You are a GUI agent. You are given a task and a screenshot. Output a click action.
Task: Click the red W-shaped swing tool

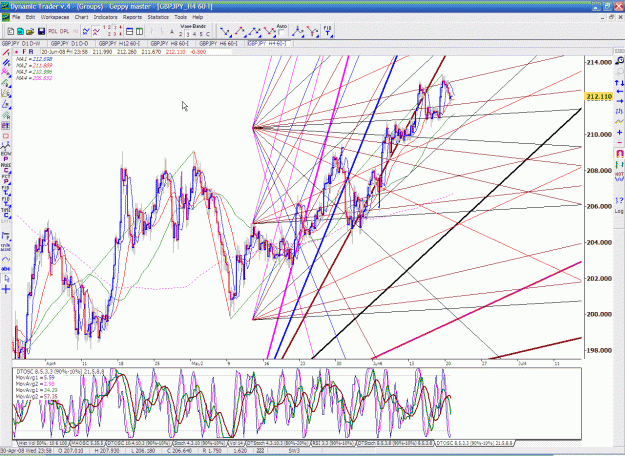(x=269, y=31)
